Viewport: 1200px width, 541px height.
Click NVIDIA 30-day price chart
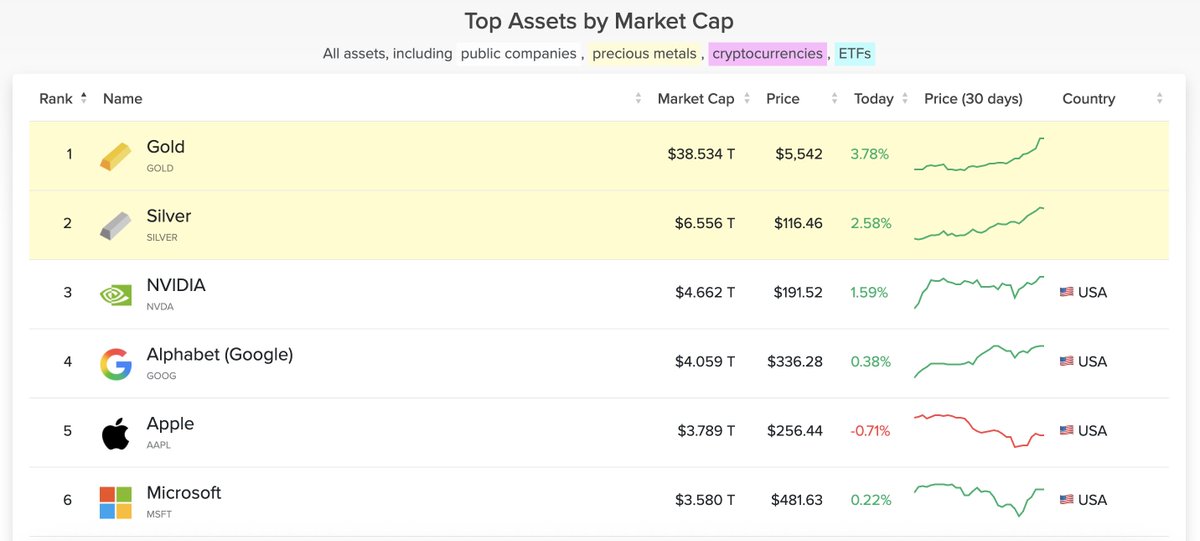point(979,292)
